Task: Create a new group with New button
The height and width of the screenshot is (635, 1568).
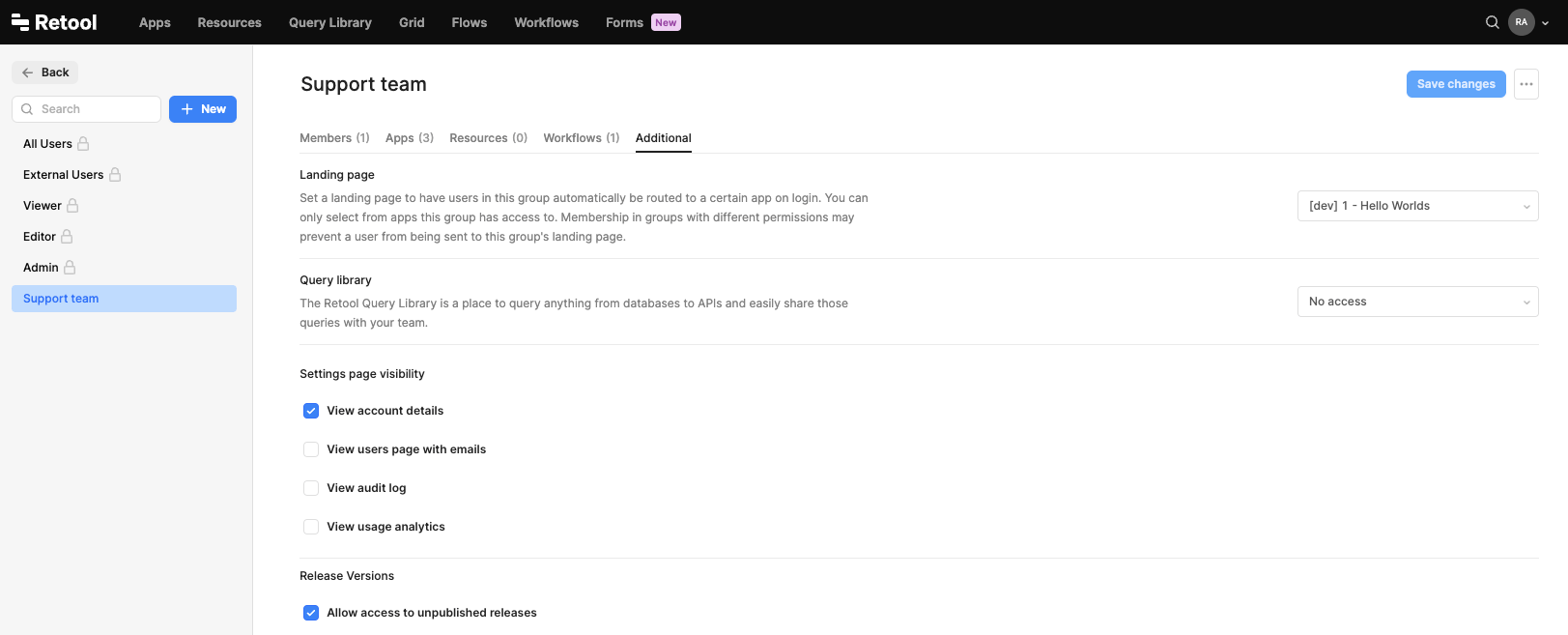Action: (203, 109)
